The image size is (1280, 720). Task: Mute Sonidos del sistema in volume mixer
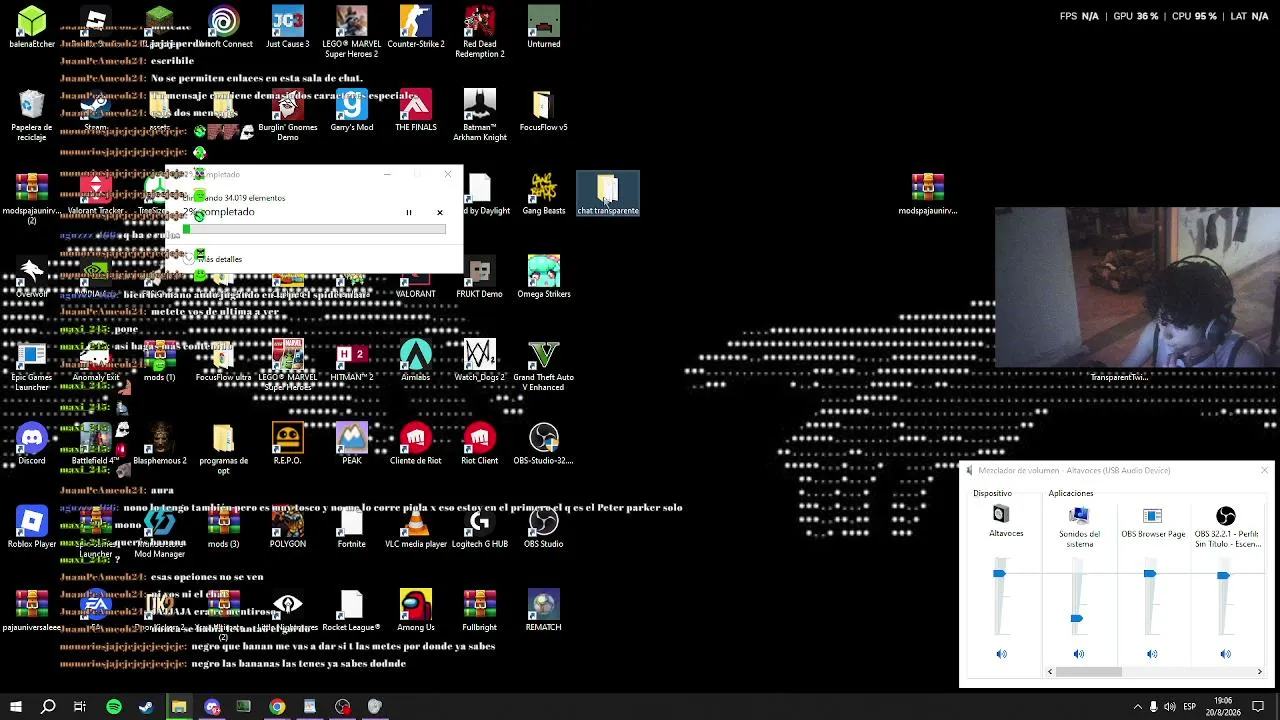point(1079,654)
